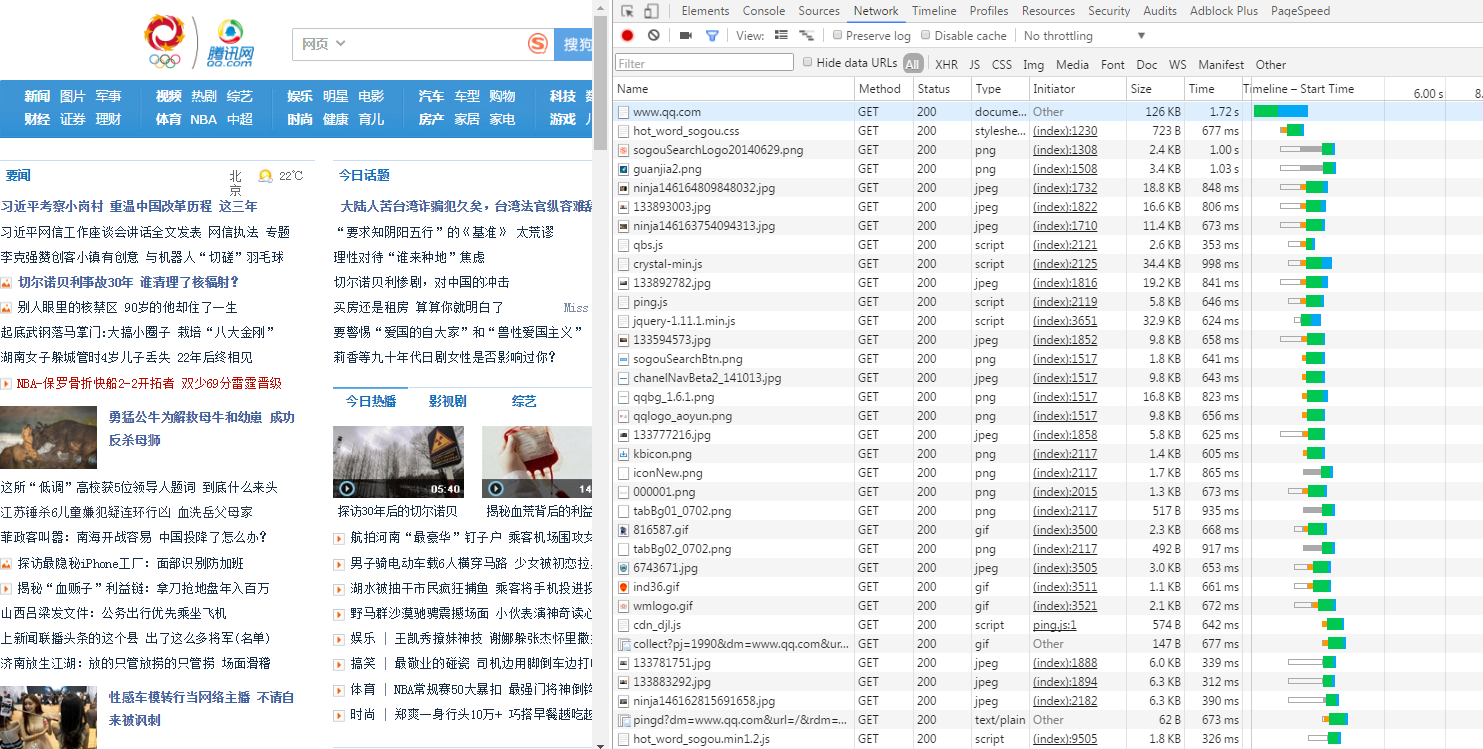Click the weather sun icon near 22℃
Image resolution: width=1483 pixels, height=749 pixels.
[x=265, y=176]
